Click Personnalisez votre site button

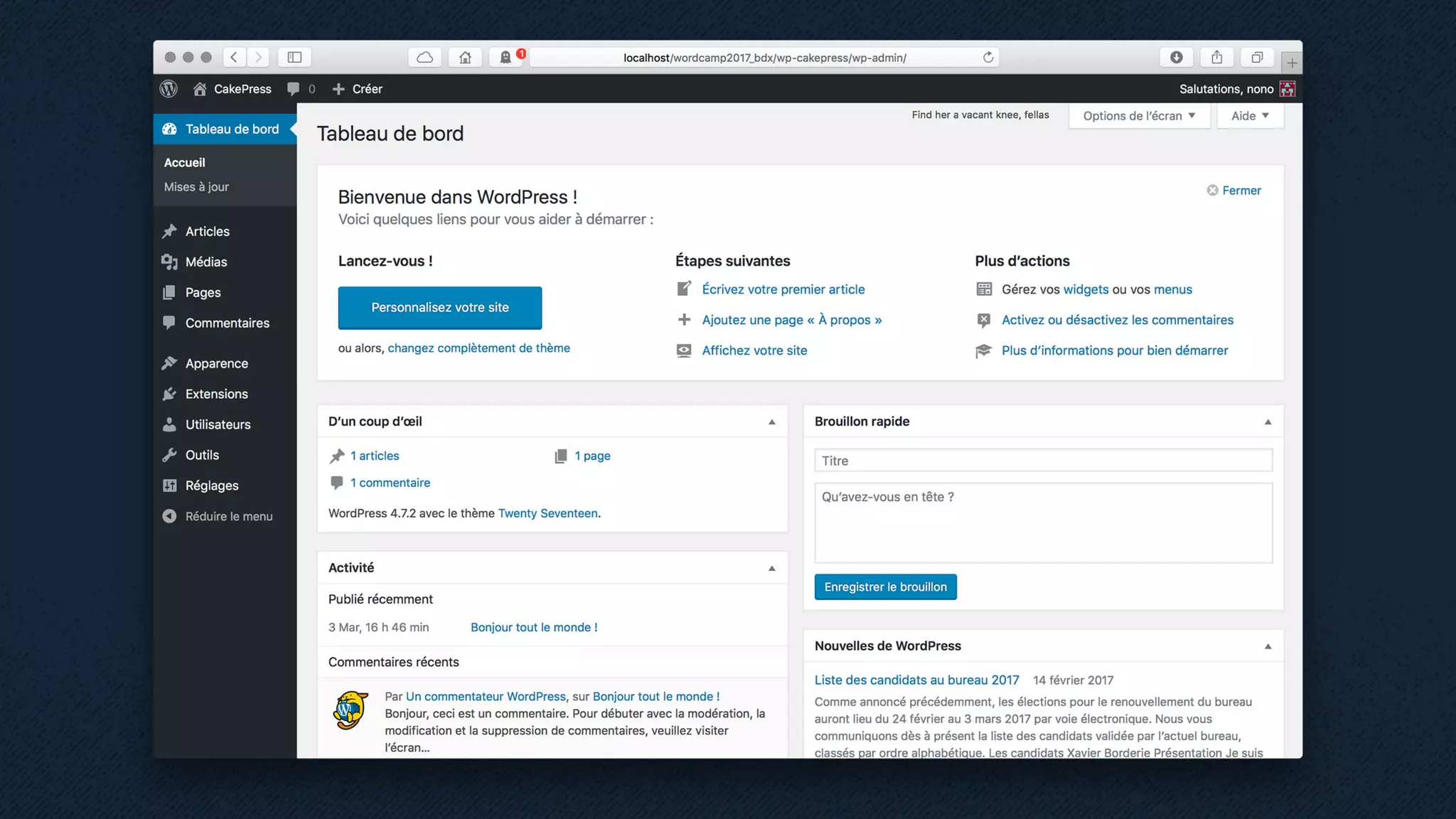click(439, 308)
